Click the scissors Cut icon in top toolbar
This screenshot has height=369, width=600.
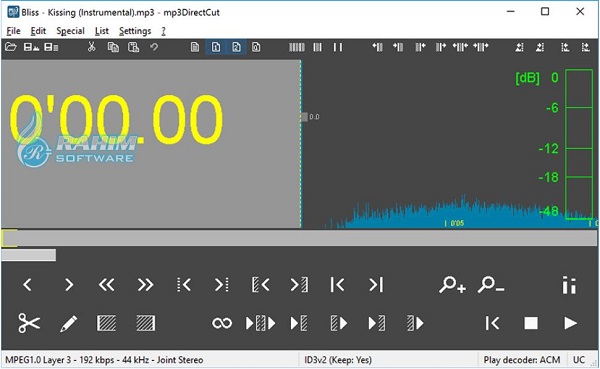(x=91, y=47)
